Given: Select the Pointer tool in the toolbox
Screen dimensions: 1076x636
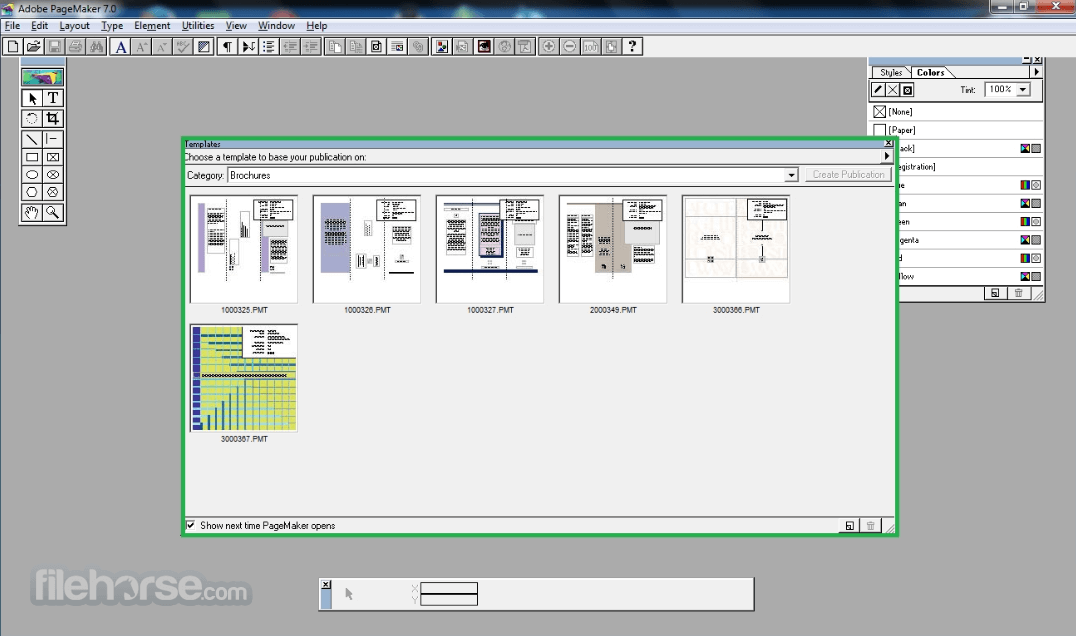Looking at the screenshot, I should [x=32, y=98].
